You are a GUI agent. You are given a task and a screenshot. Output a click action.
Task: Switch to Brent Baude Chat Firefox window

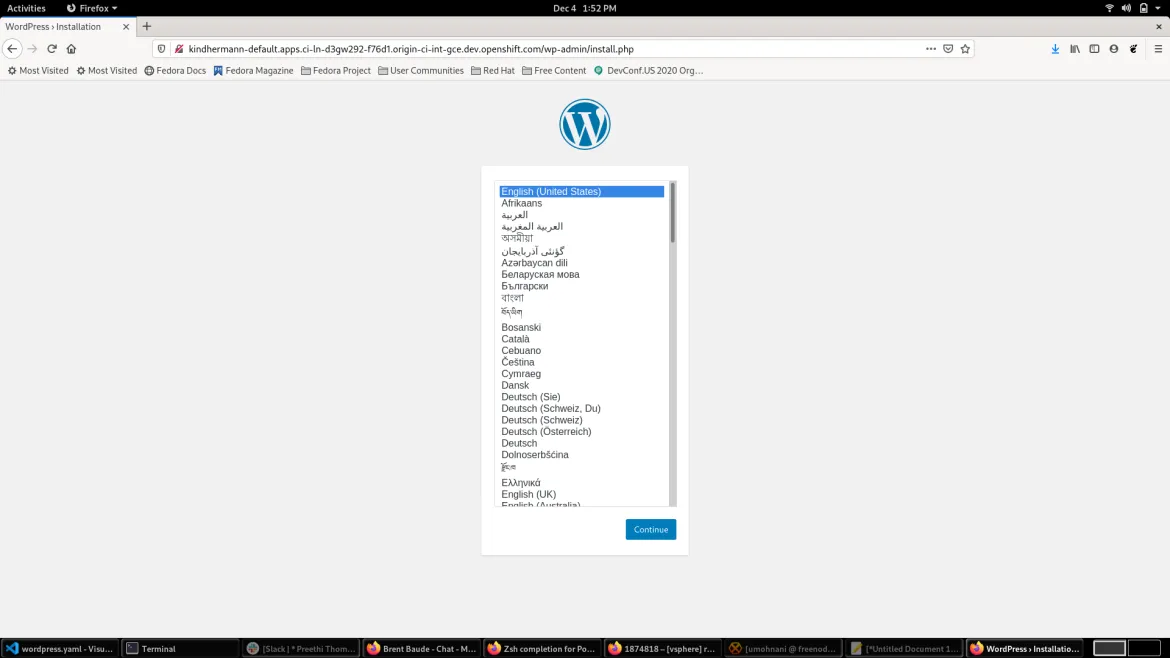[x=422, y=648]
